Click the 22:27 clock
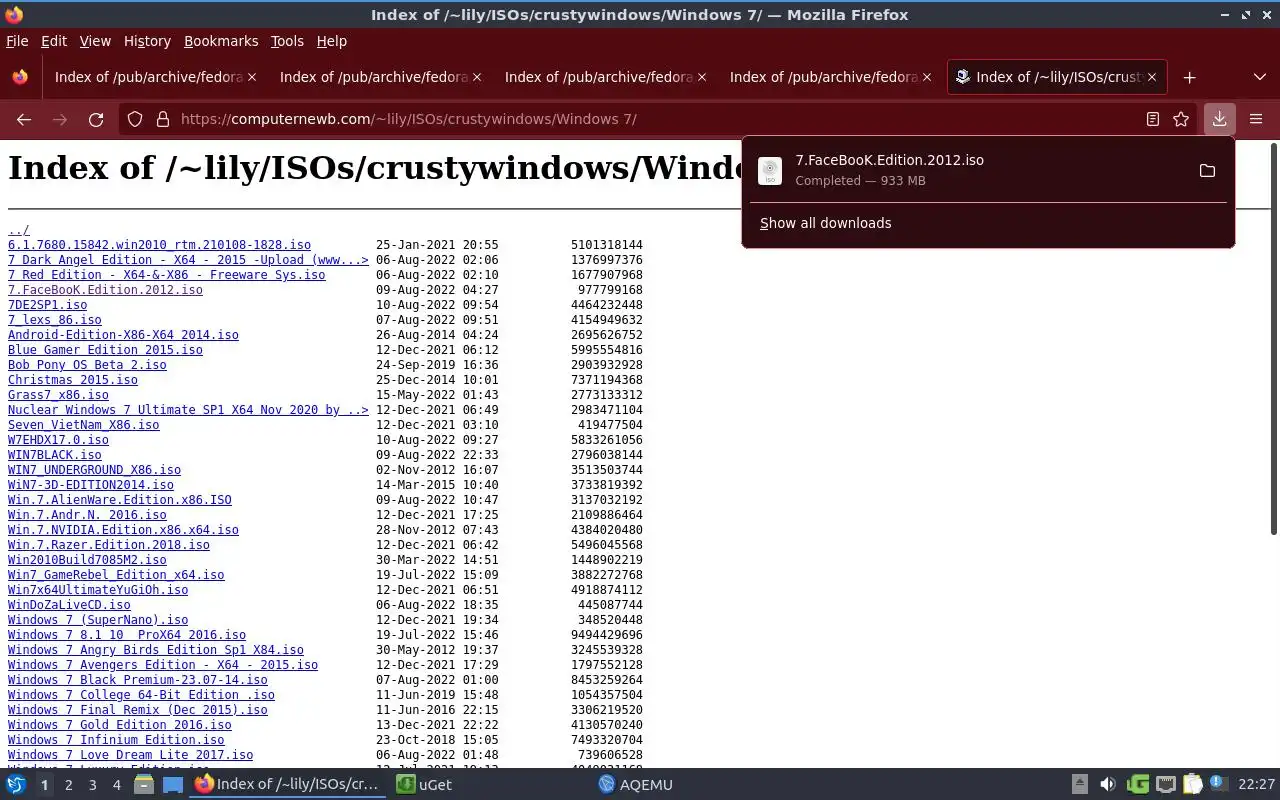1280x800 pixels. (x=1256, y=785)
